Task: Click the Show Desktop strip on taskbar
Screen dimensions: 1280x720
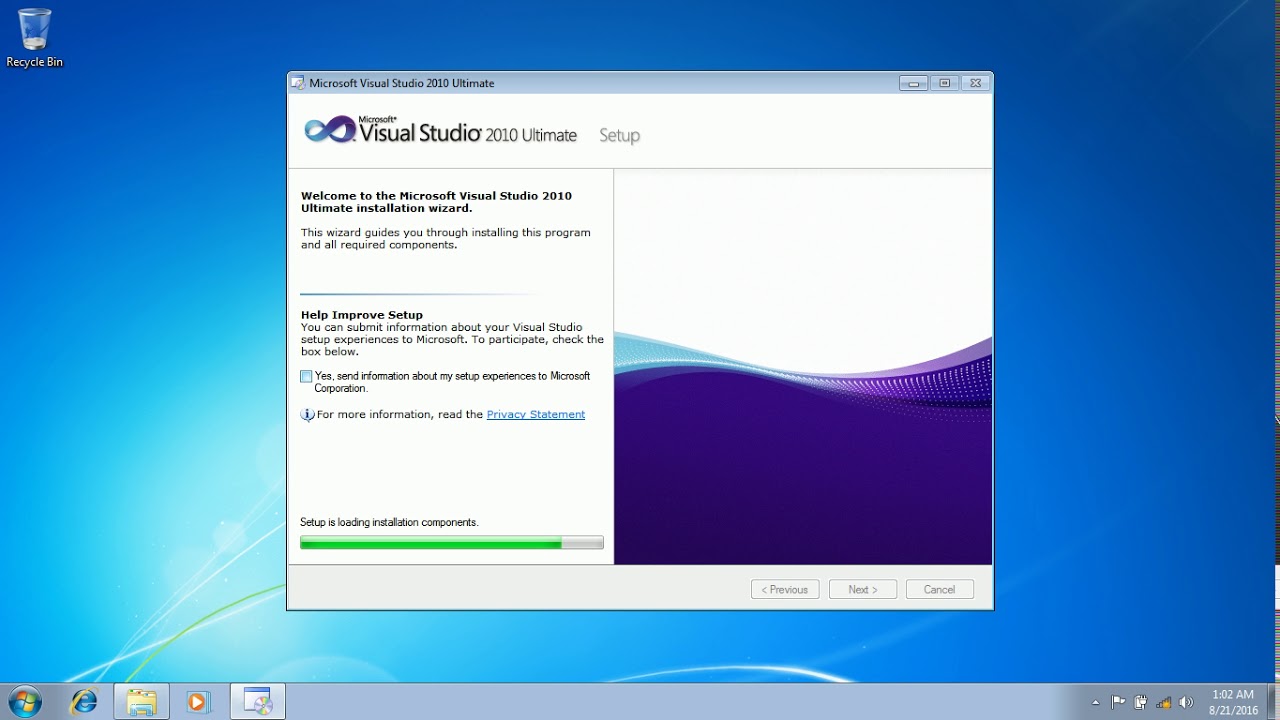Action: click(x=1273, y=702)
